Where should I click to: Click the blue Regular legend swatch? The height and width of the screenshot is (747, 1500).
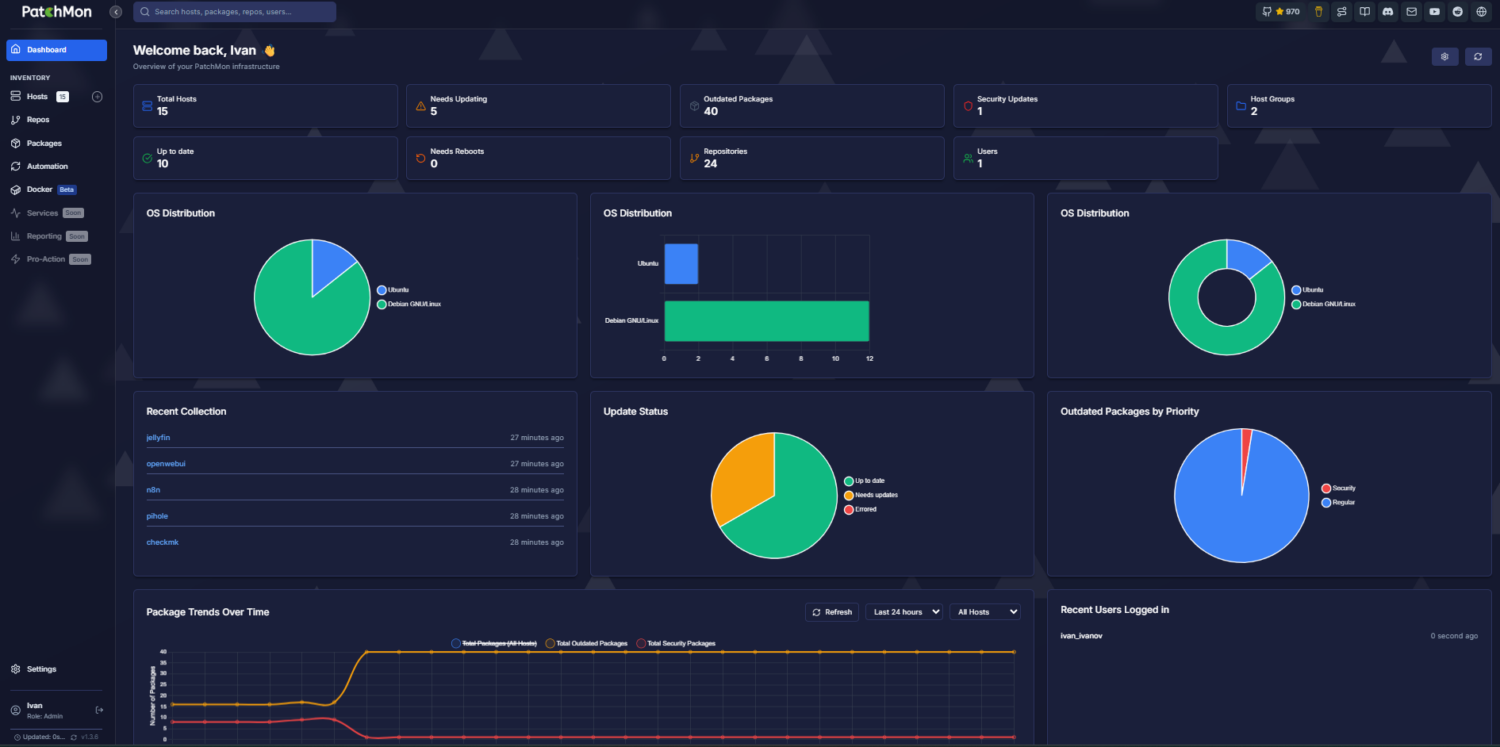(x=1327, y=502)
